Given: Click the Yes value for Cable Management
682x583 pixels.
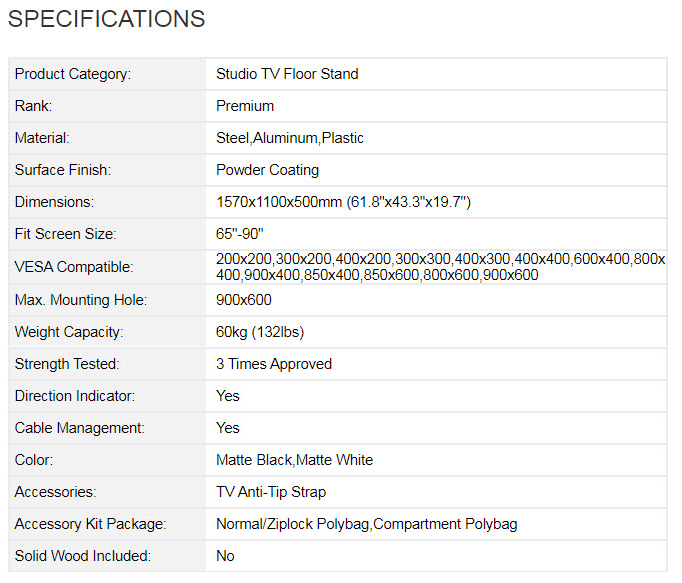Looking at the screenshot, I should (228, 428).
